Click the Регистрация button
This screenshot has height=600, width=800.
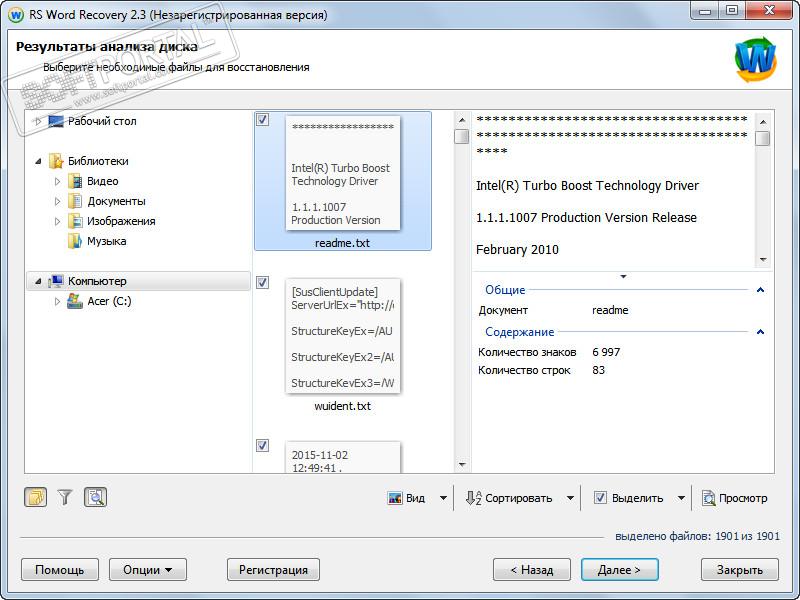273,569
